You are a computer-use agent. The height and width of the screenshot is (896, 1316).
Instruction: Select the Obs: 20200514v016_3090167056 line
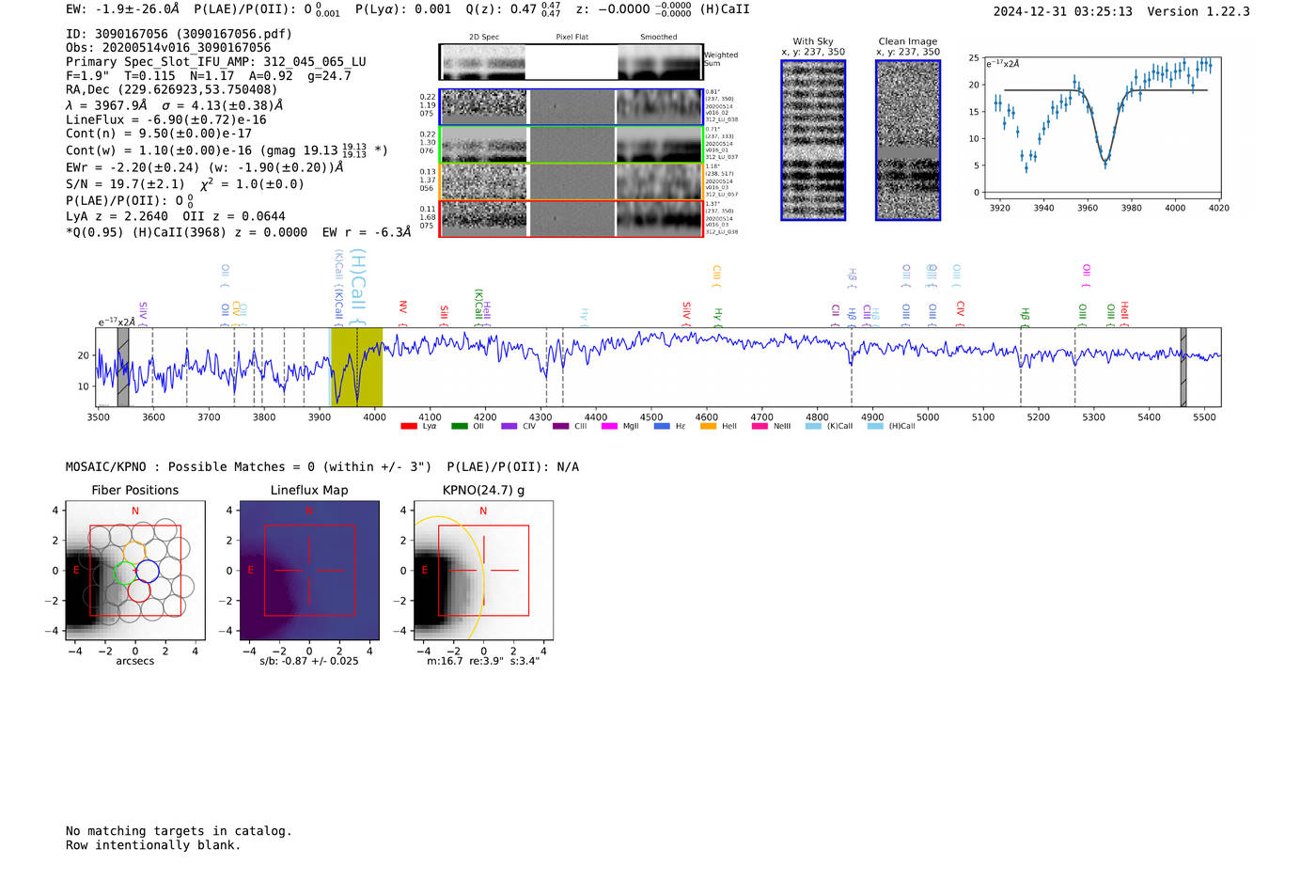coord(168,48)
